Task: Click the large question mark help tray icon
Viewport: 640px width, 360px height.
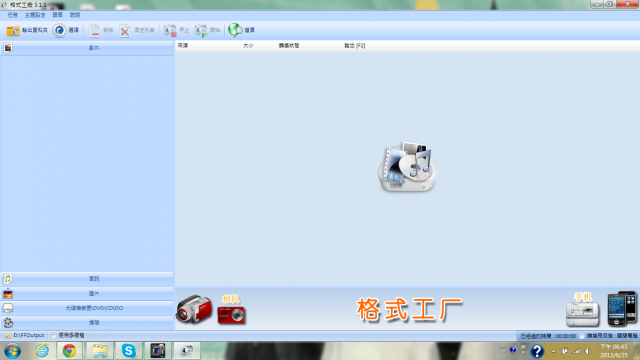Action: pyautogui.click(x=537, y=351)
